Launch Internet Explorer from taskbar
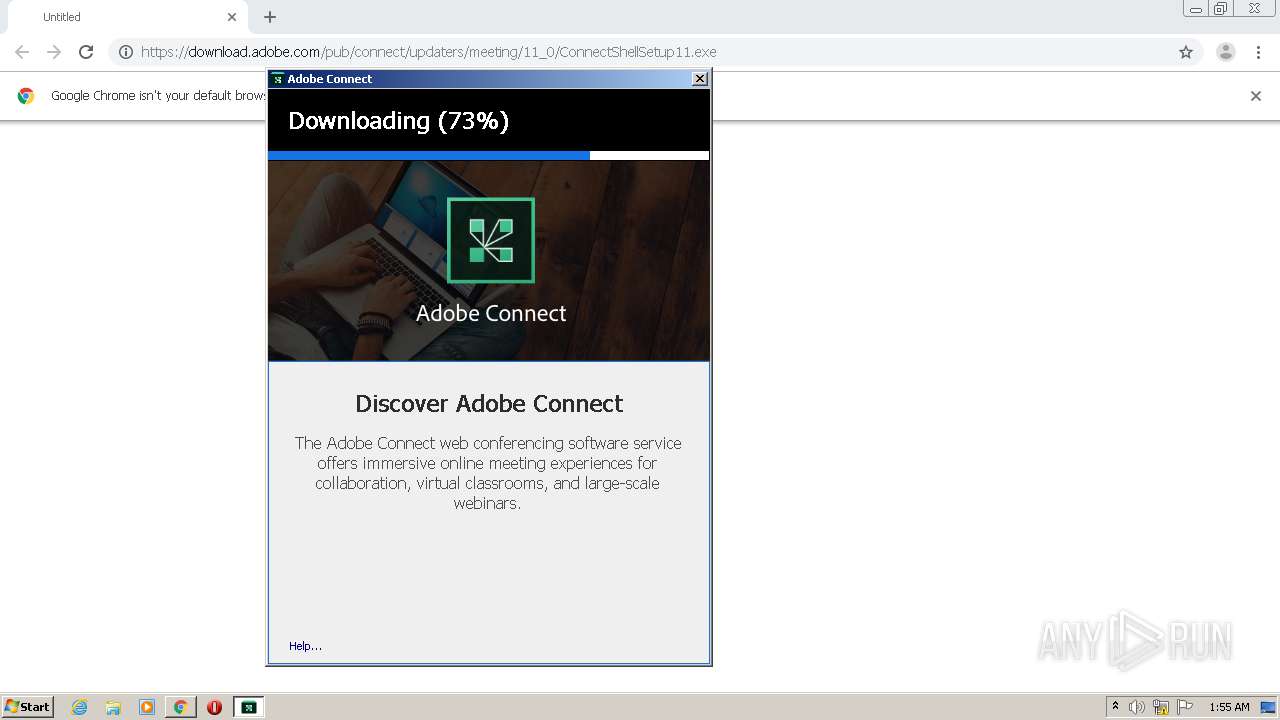 click(80, 707)
